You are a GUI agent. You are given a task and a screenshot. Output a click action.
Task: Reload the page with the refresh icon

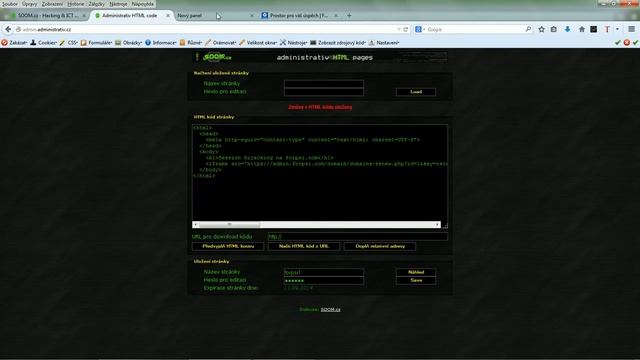point(406,29)
